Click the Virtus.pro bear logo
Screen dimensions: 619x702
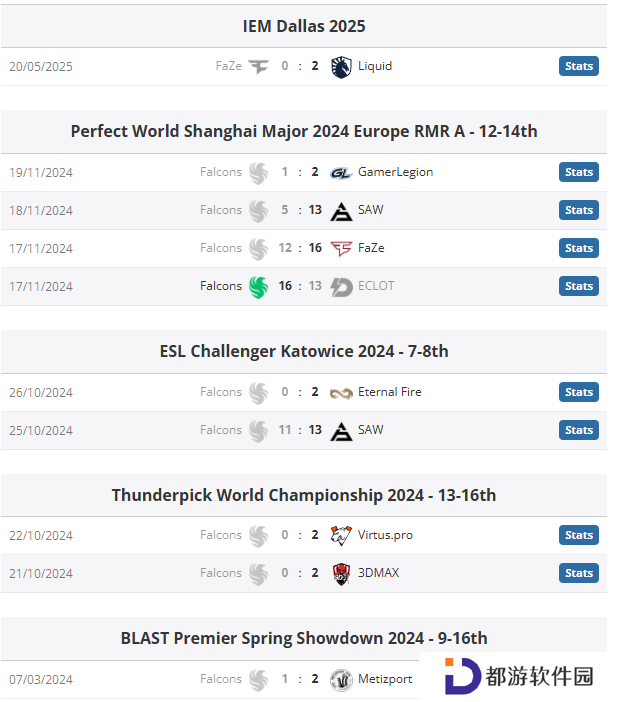(341, 535)
